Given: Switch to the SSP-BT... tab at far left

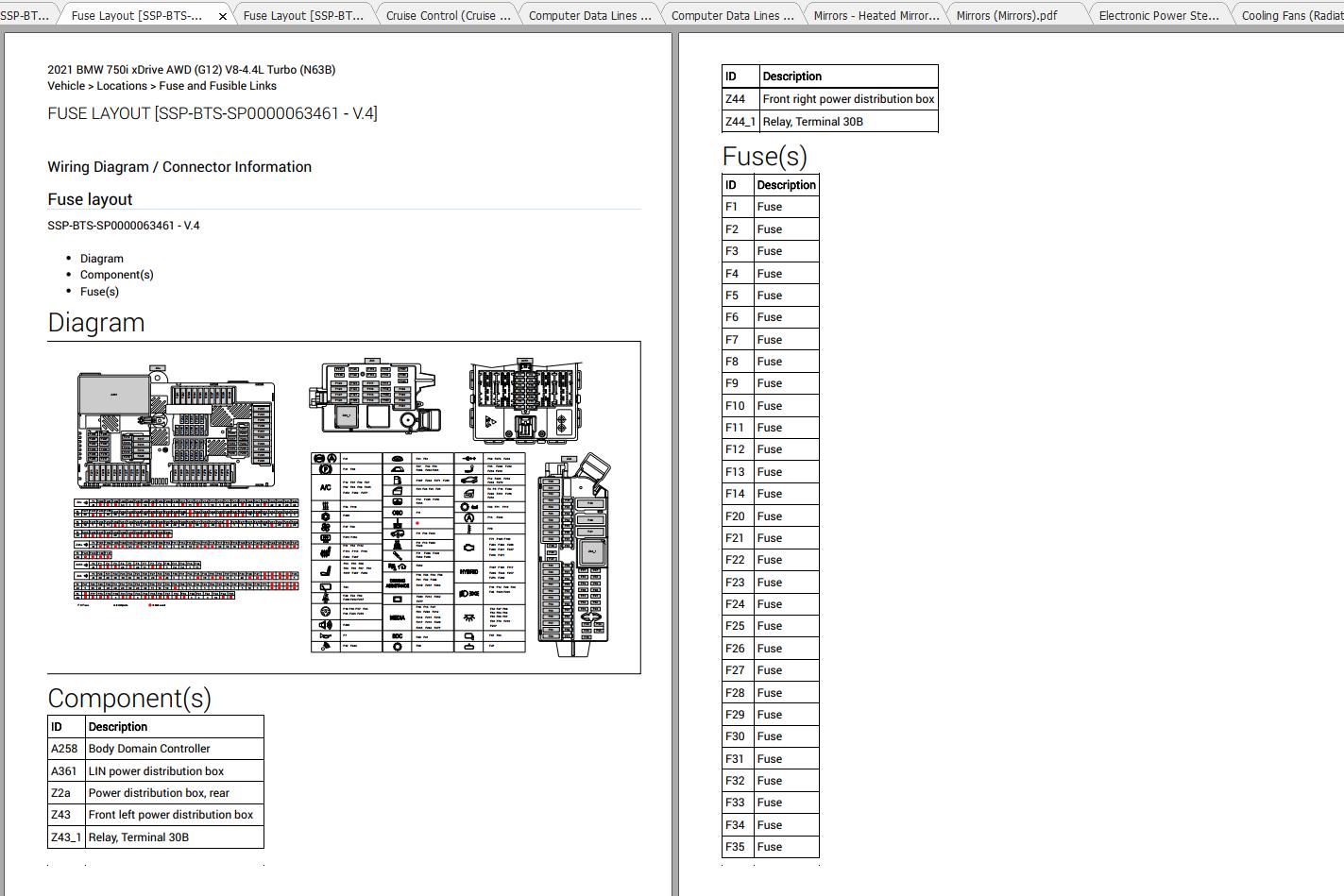Looking at the screenshot, I should (x=25, y=15).
